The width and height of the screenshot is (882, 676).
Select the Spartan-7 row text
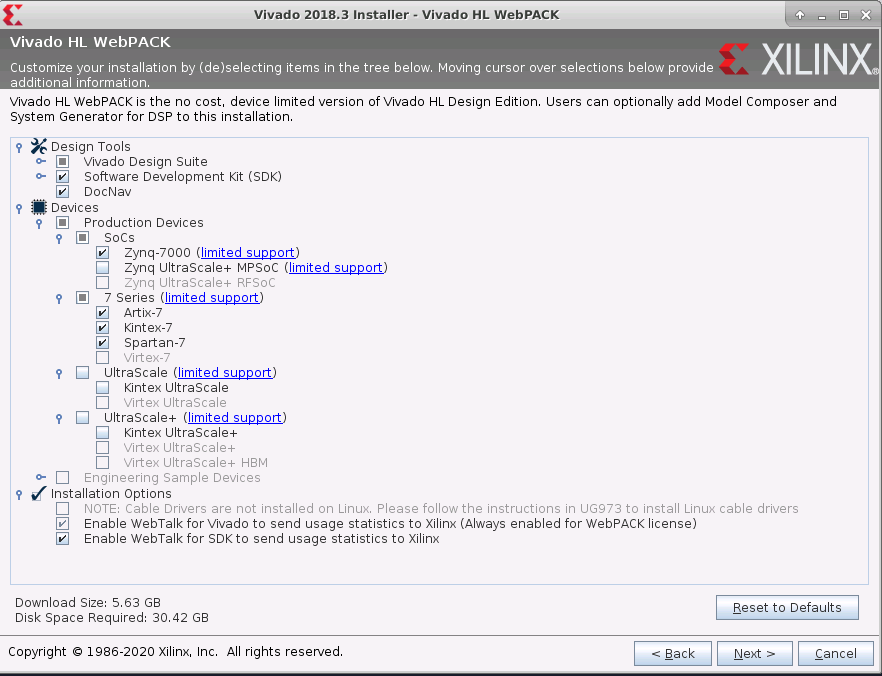(154, 342)
